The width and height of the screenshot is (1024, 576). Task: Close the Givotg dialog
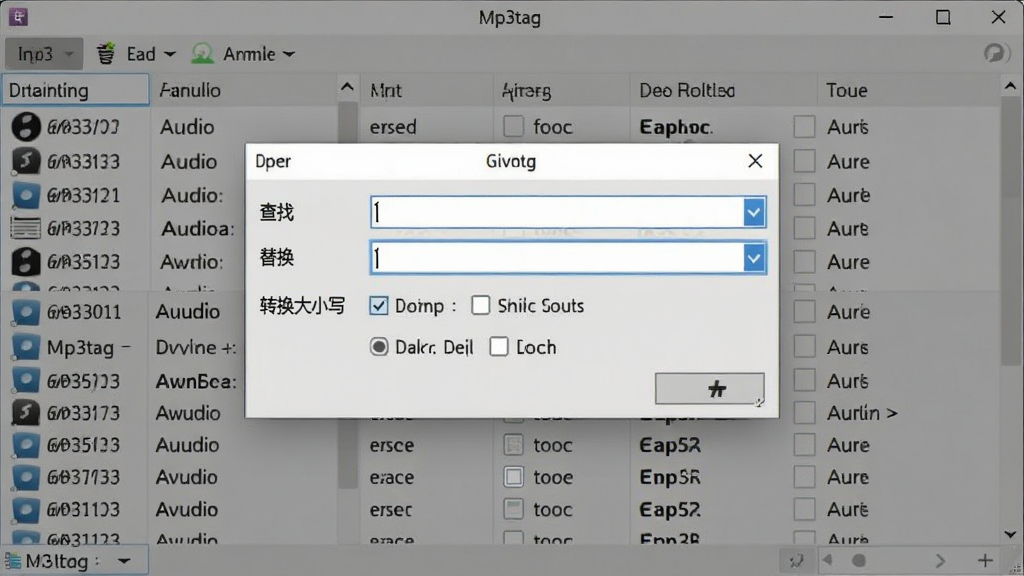point(755,161)
